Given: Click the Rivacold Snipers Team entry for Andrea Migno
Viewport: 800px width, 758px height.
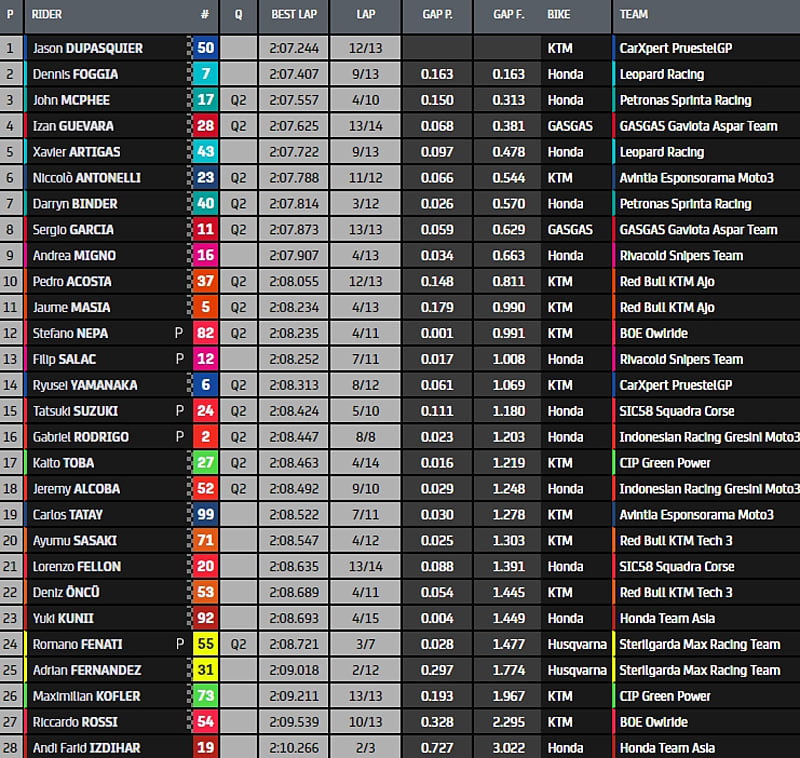Looking at the screenshot, I should point(681,255).
